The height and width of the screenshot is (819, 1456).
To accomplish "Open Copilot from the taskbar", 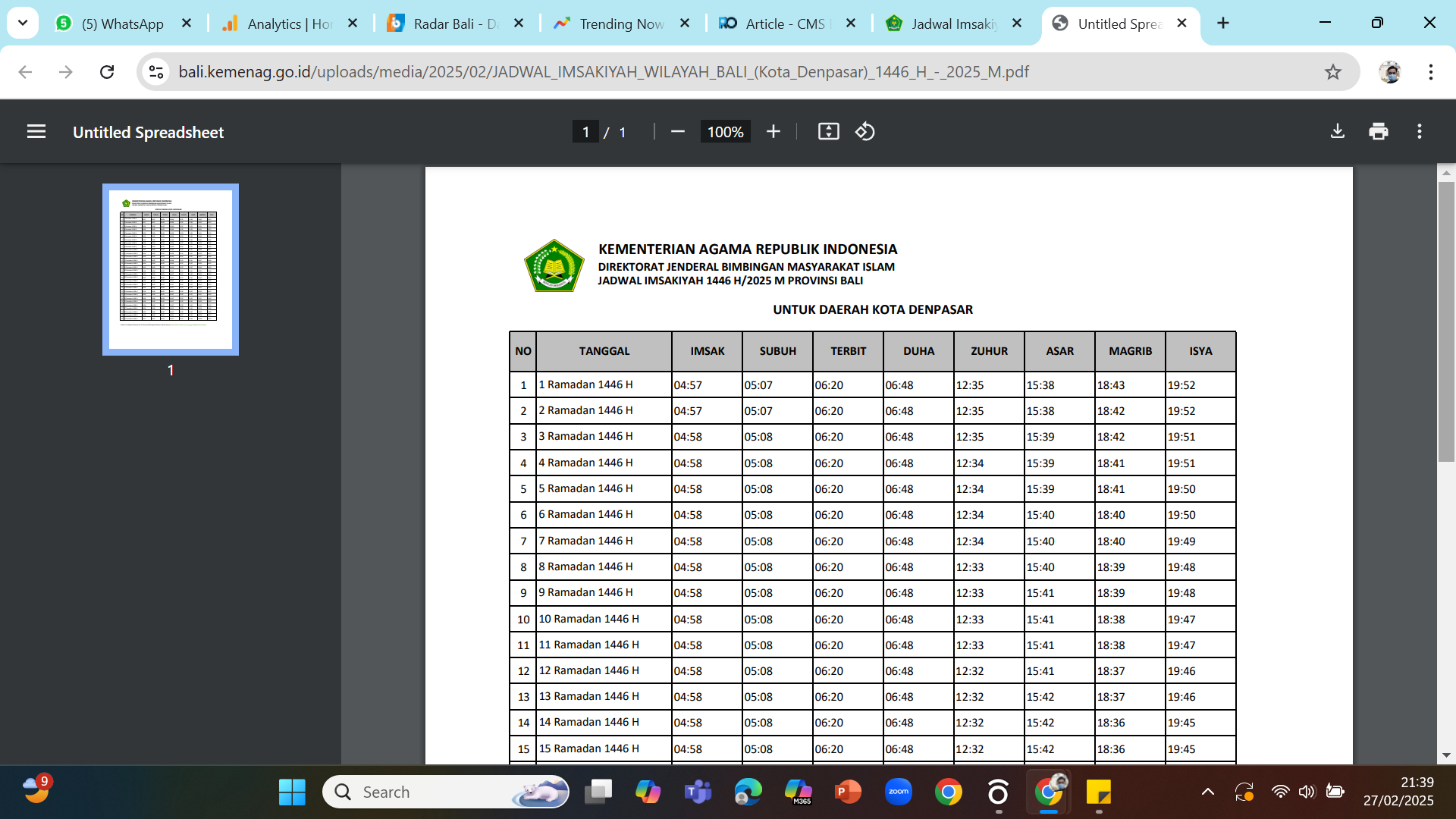I will (648, 791).
